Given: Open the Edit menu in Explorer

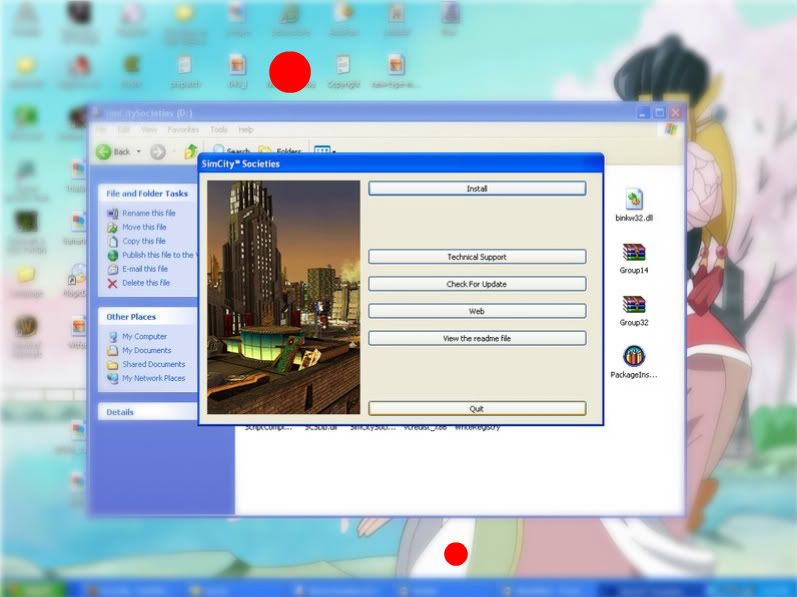Looking at the screenshot, I should click(x=124, y=130).
